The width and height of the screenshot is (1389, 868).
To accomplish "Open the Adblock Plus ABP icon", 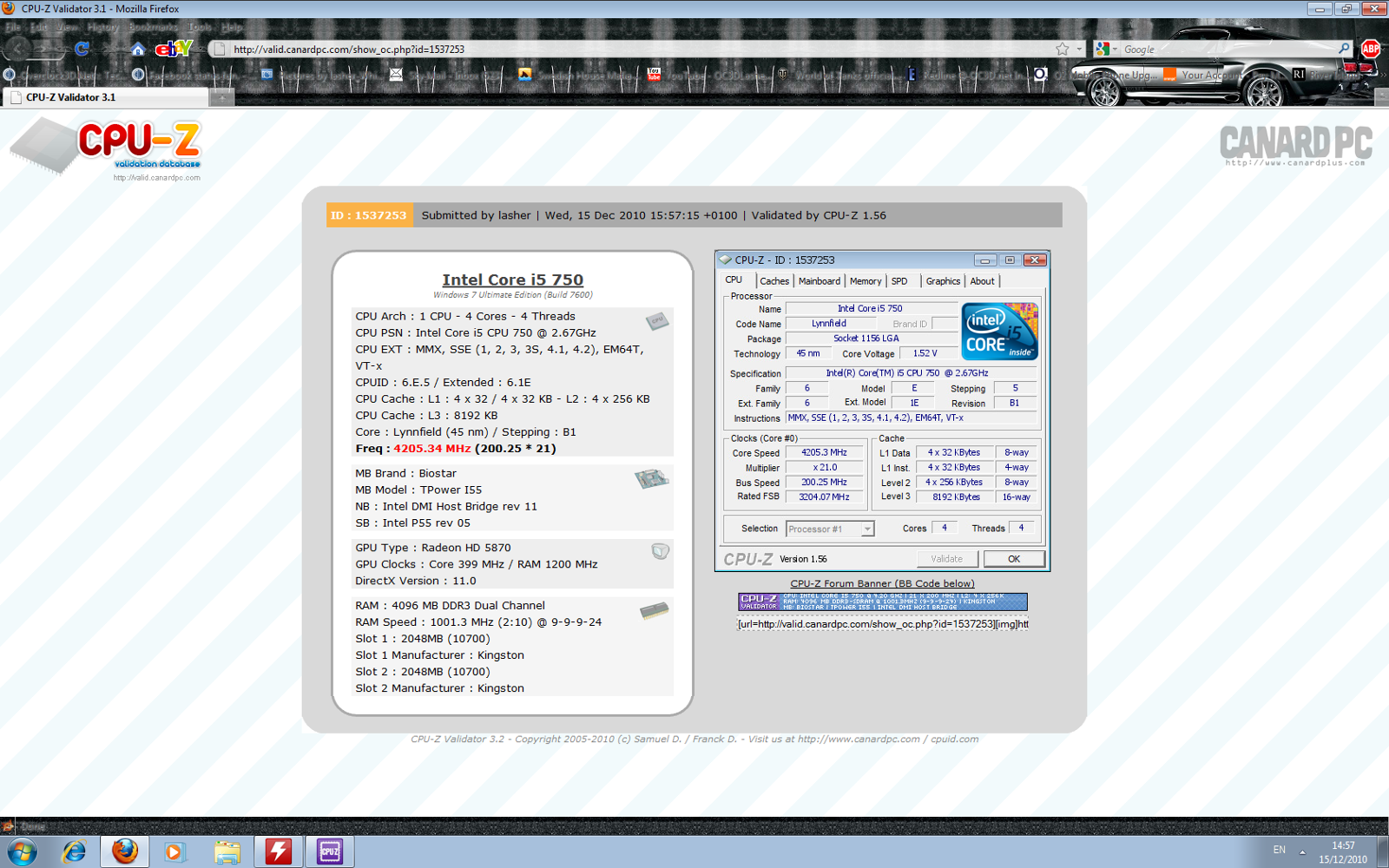I will pos(1371,49).
